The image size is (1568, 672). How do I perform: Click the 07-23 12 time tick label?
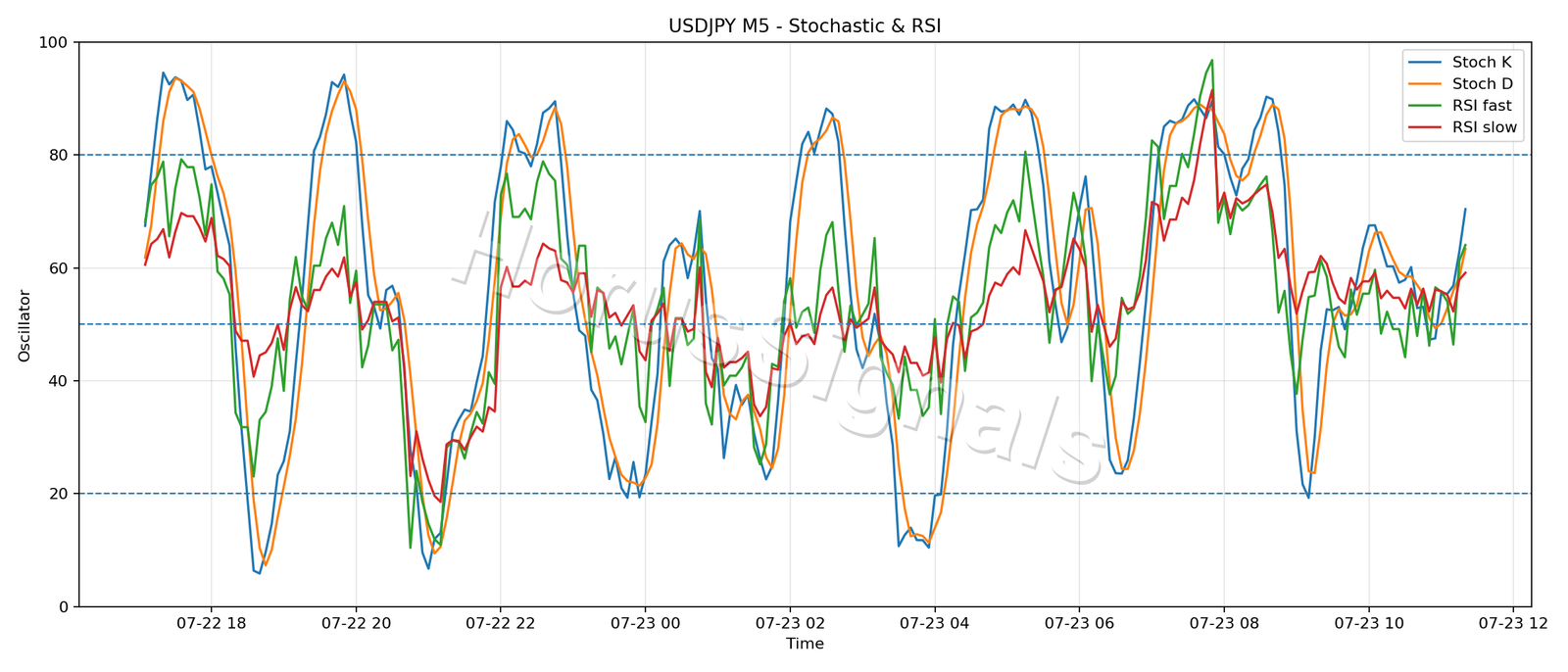click(x=1513, y=622)
